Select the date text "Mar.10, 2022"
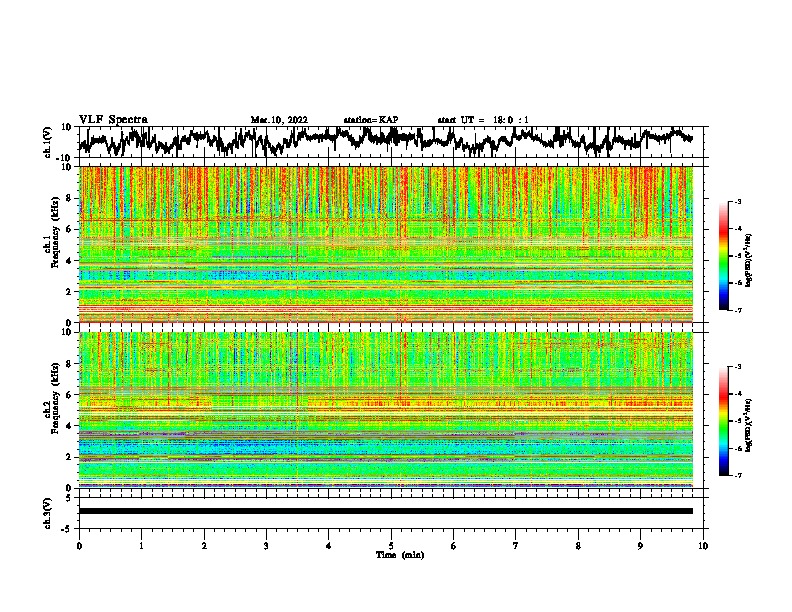792x612 pixels. pyautogui.click(x=279, y=120)
